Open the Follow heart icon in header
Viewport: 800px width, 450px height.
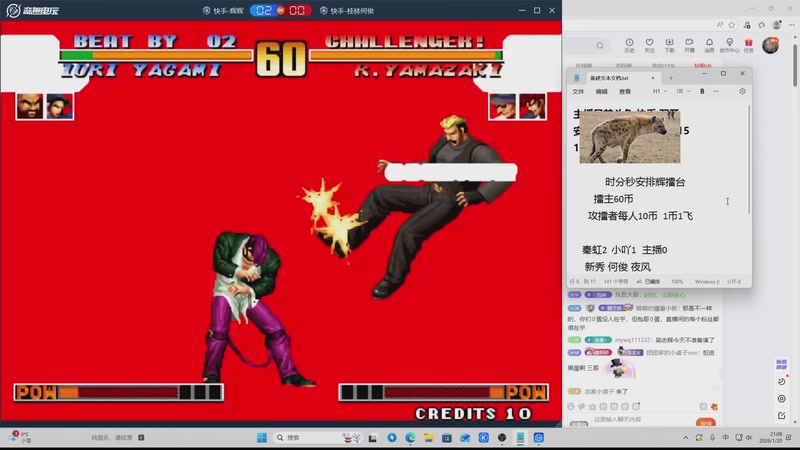[649, 45]
